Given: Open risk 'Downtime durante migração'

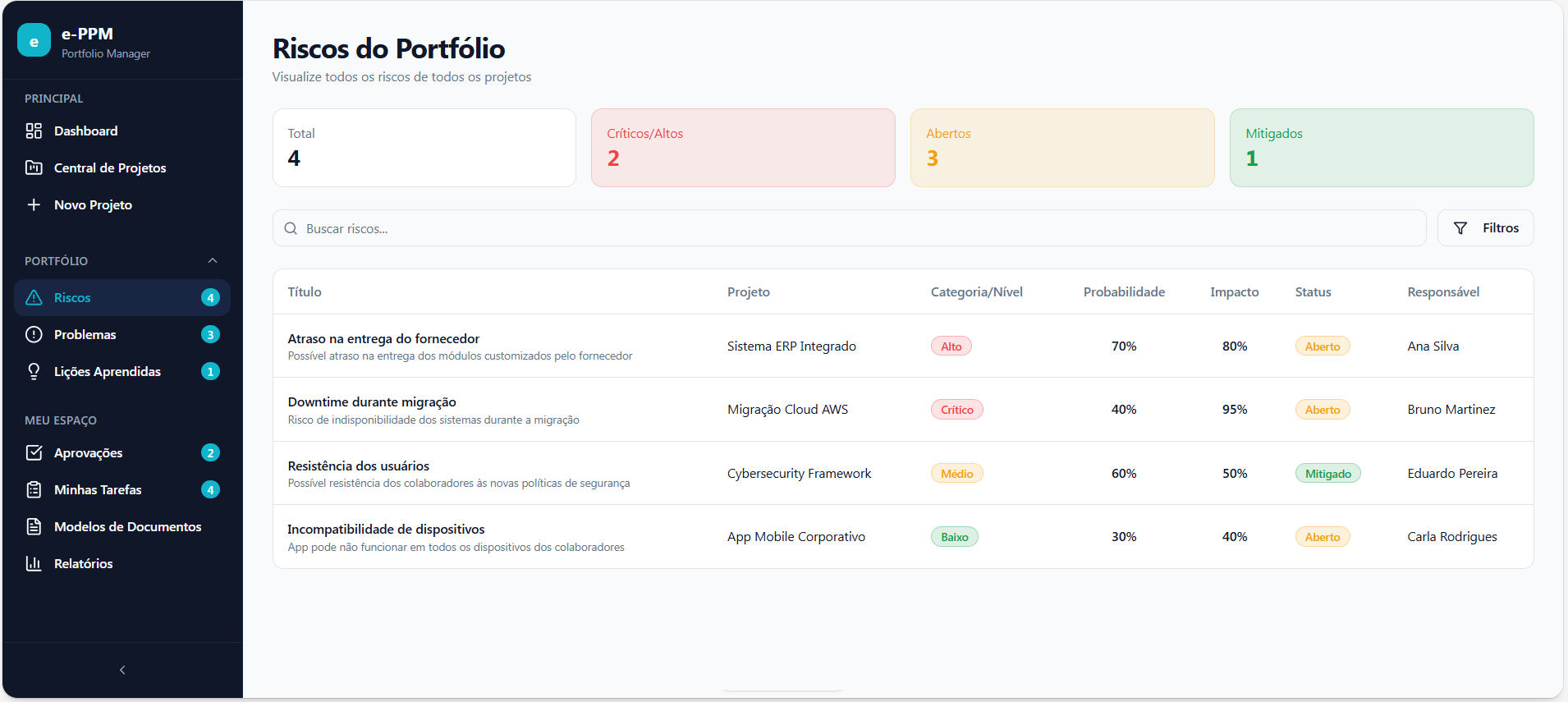Looking at the screenshot, I should pyautogui.click(x=372, y=401).
